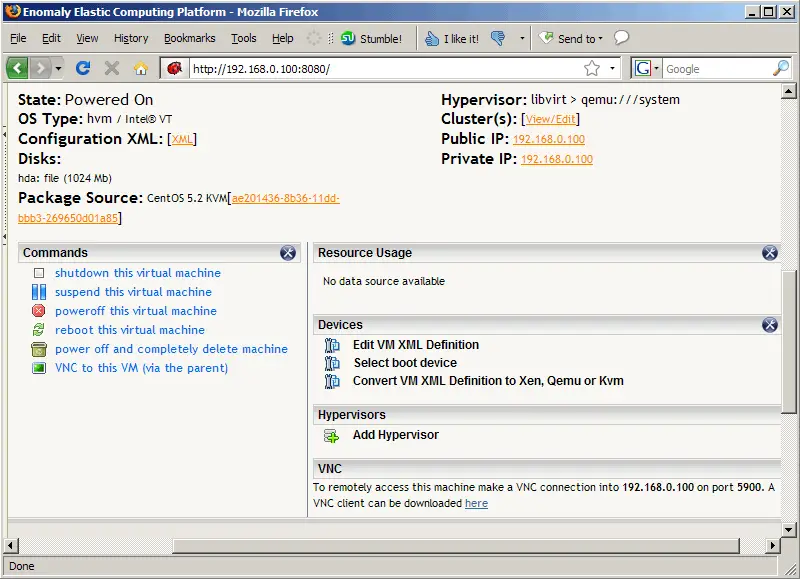Click the I like it! thumbs-up
800x579 pixels.
(x=452, y=38)
